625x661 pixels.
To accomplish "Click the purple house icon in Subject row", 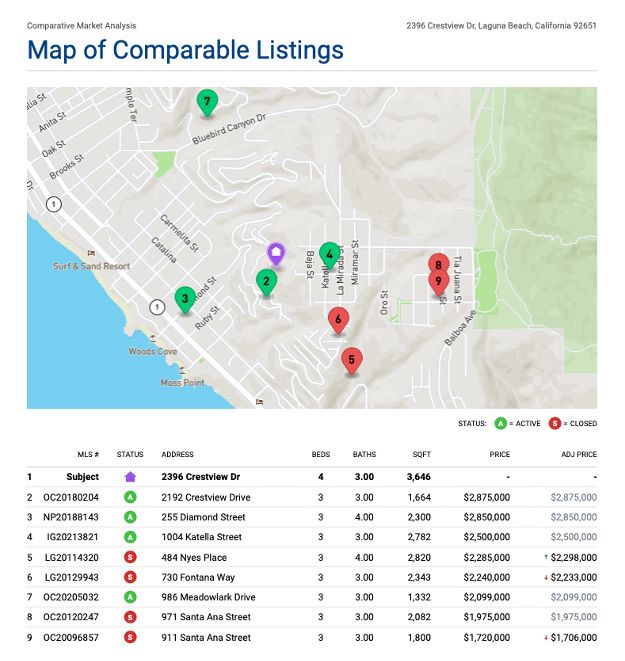I will click(130, 477).
